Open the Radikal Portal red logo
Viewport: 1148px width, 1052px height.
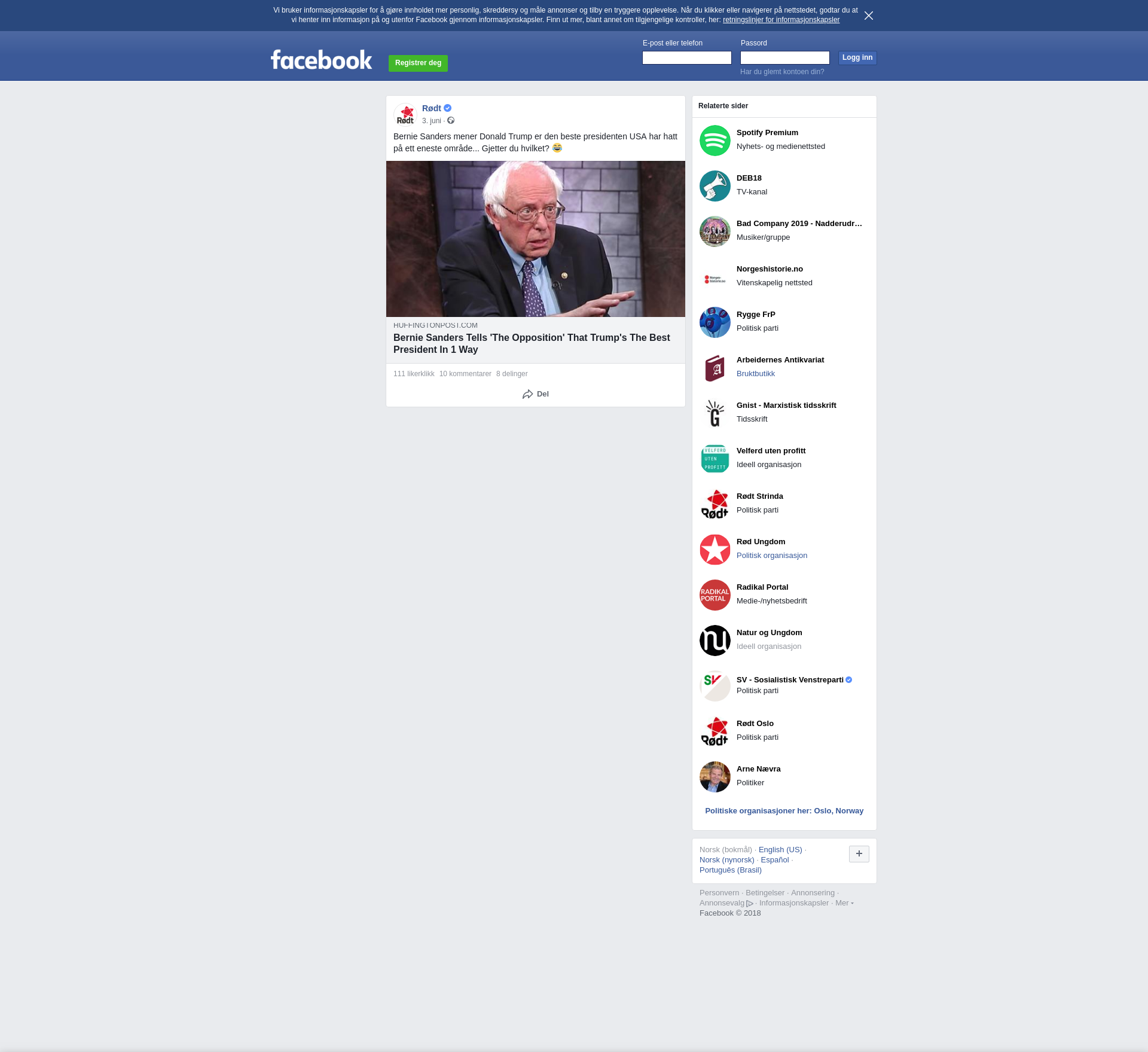(x=715, y=595)
